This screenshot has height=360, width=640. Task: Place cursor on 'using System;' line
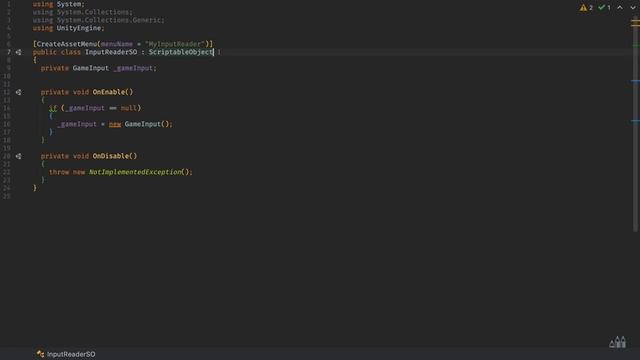58,4
